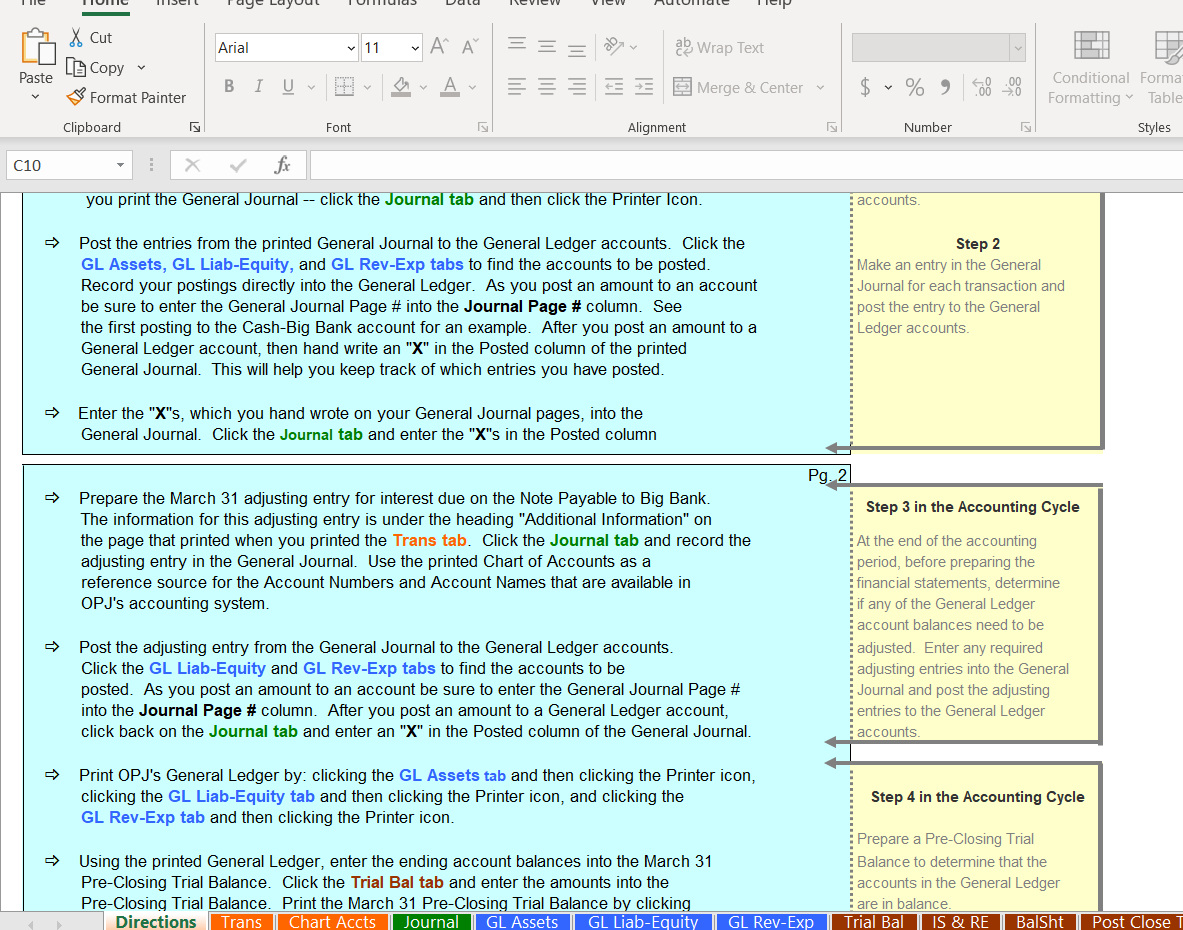The height and width of the screenshot is (930, 1183).
Task: Open Conditional Formatting menu
Action: (x=1091, y=69)
